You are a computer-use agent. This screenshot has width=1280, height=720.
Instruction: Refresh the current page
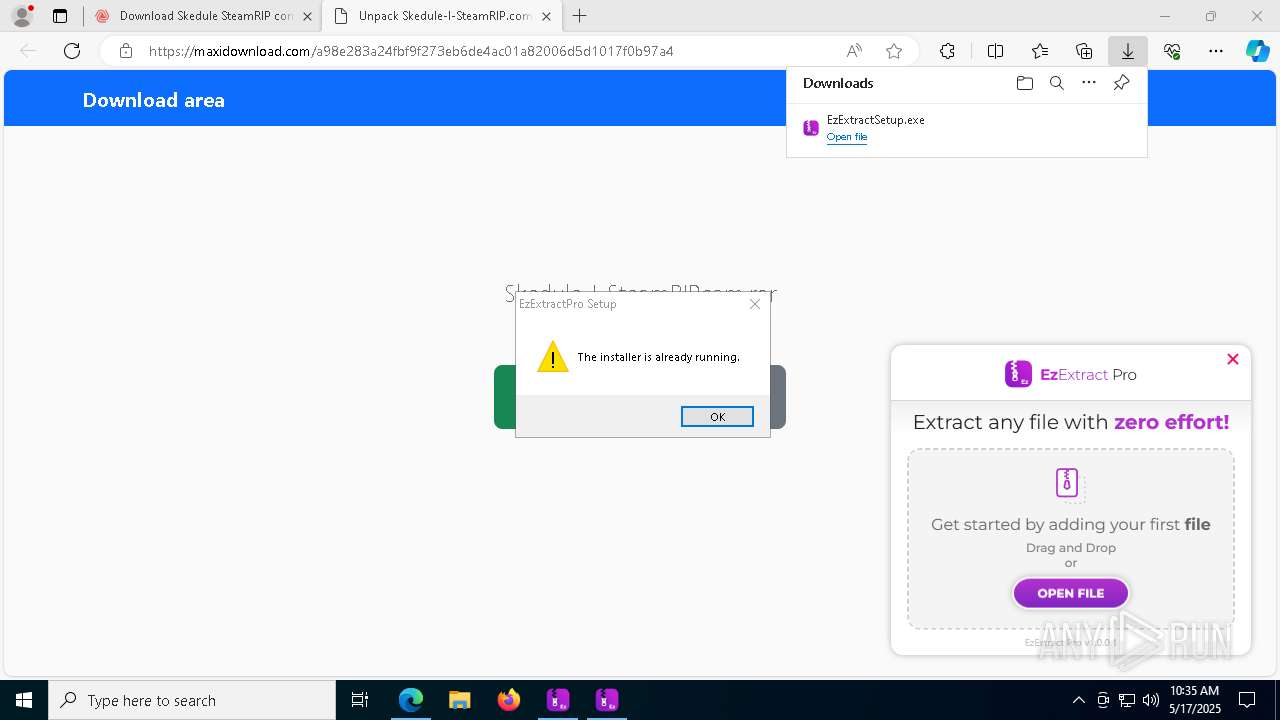[72, 51]
